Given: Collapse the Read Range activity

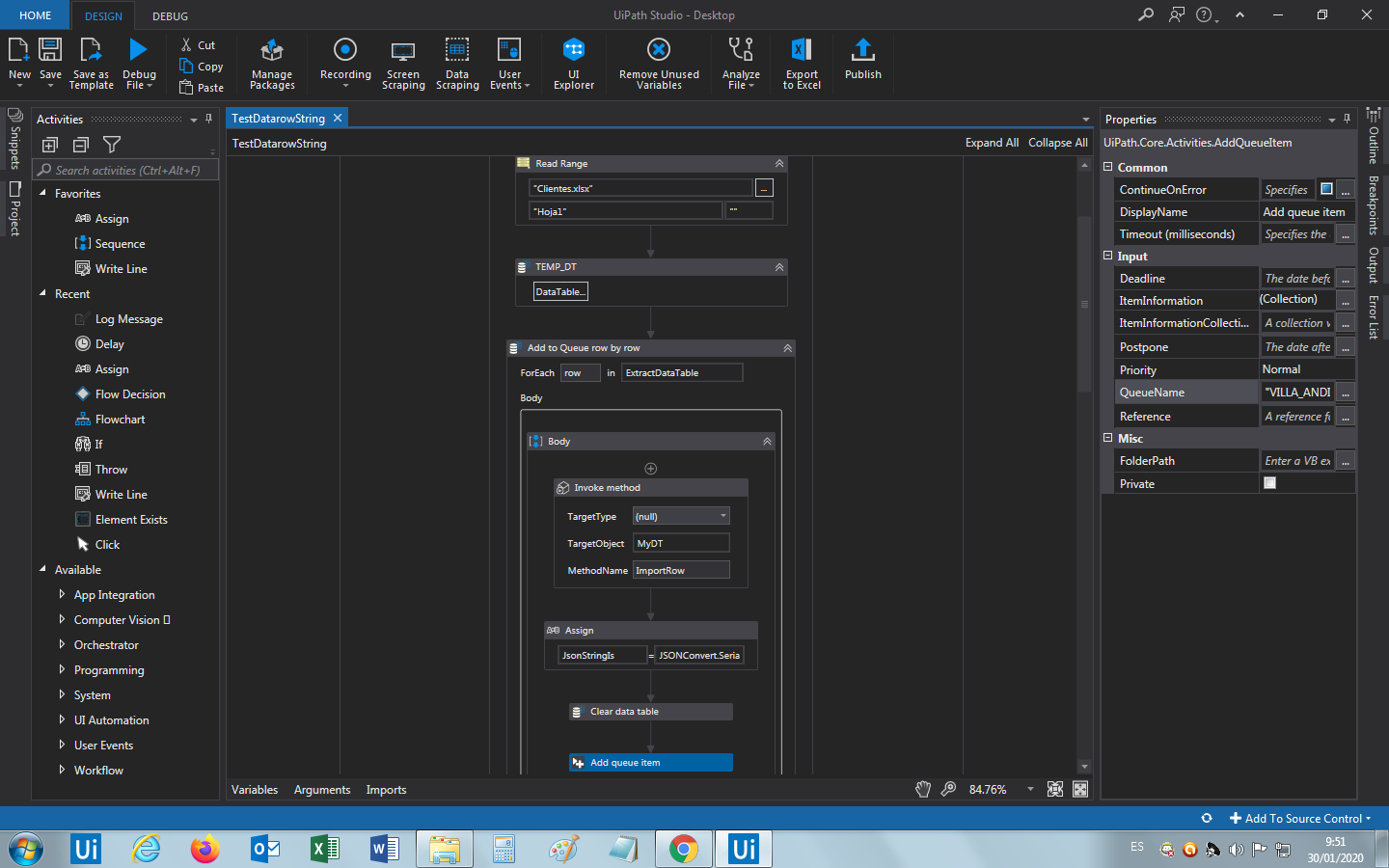Looking at the screenshot, I should [779, 163].
